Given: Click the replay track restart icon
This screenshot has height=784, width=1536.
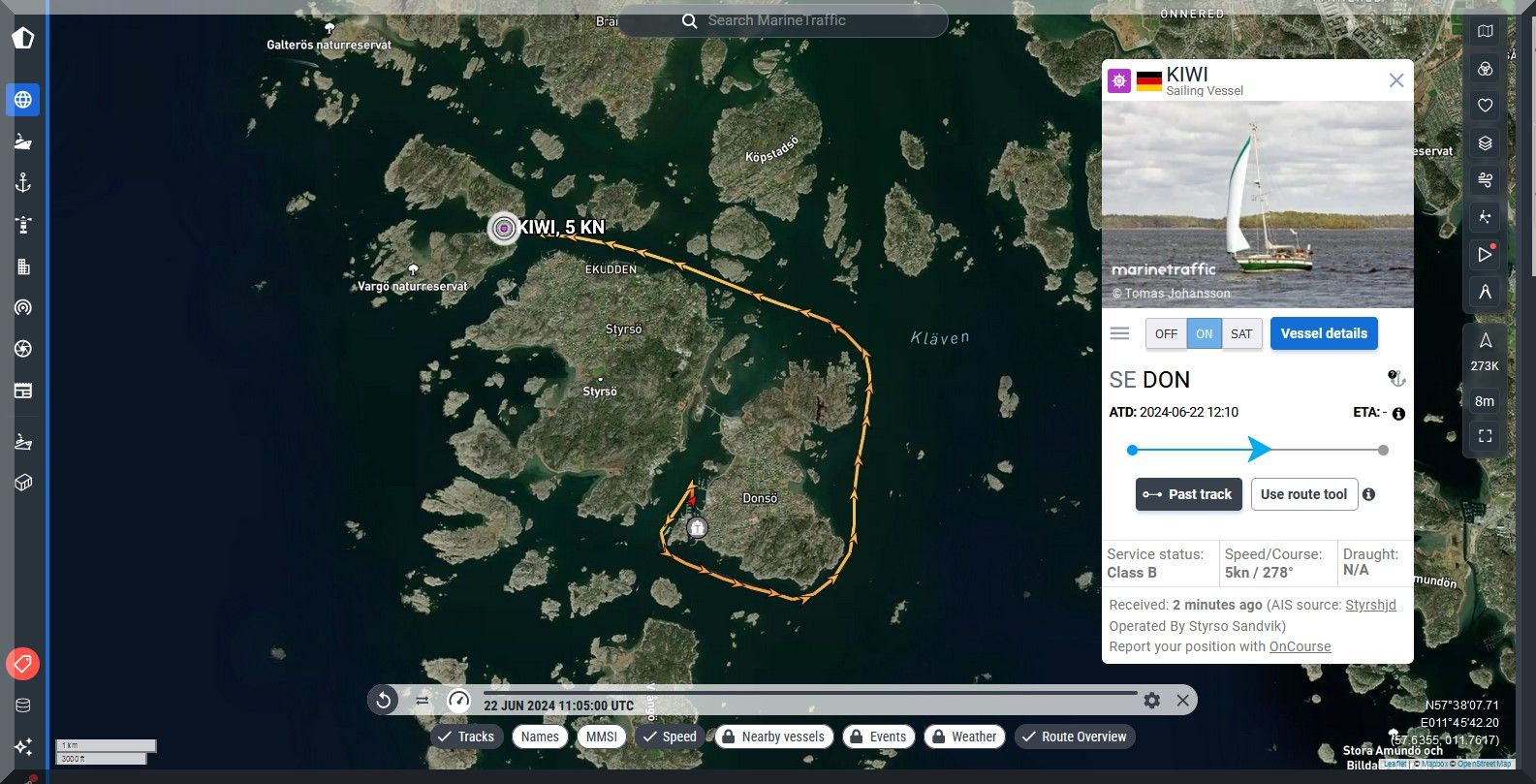Looking at the screenshot, I should [x=384, y=700].
